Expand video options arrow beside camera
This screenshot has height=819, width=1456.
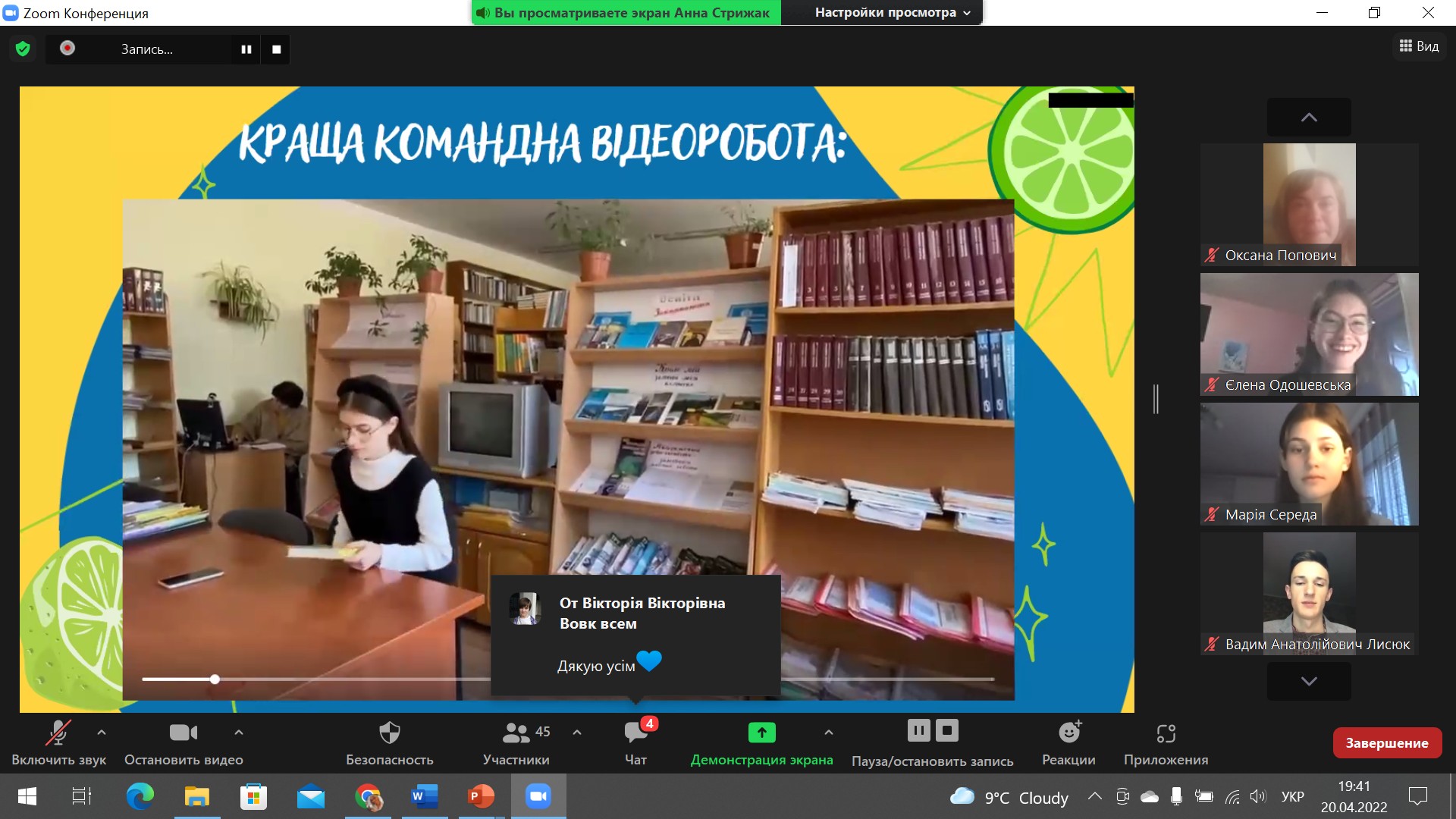(x=239, y=733)
